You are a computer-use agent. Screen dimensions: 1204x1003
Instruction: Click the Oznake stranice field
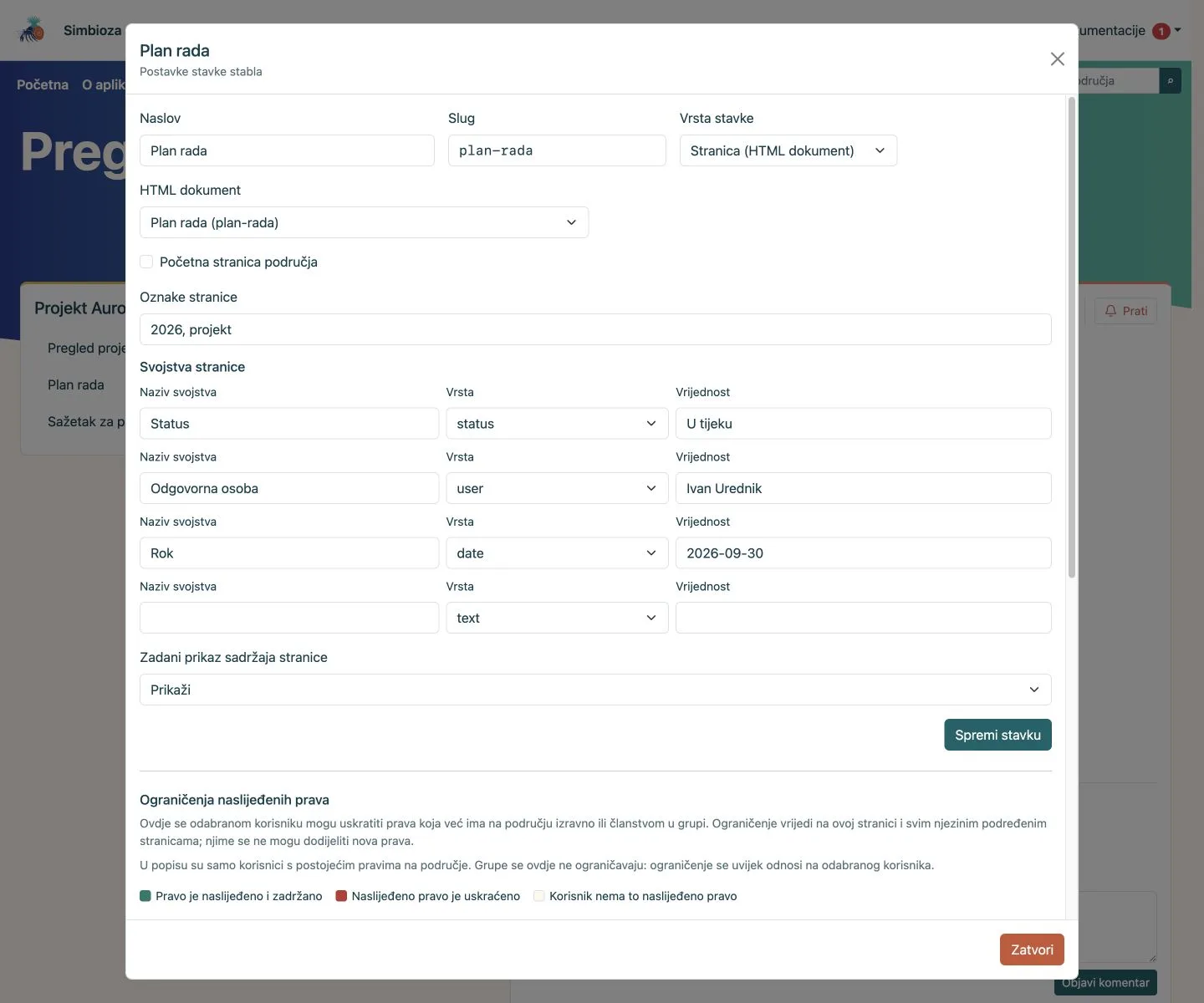point(595,329)
